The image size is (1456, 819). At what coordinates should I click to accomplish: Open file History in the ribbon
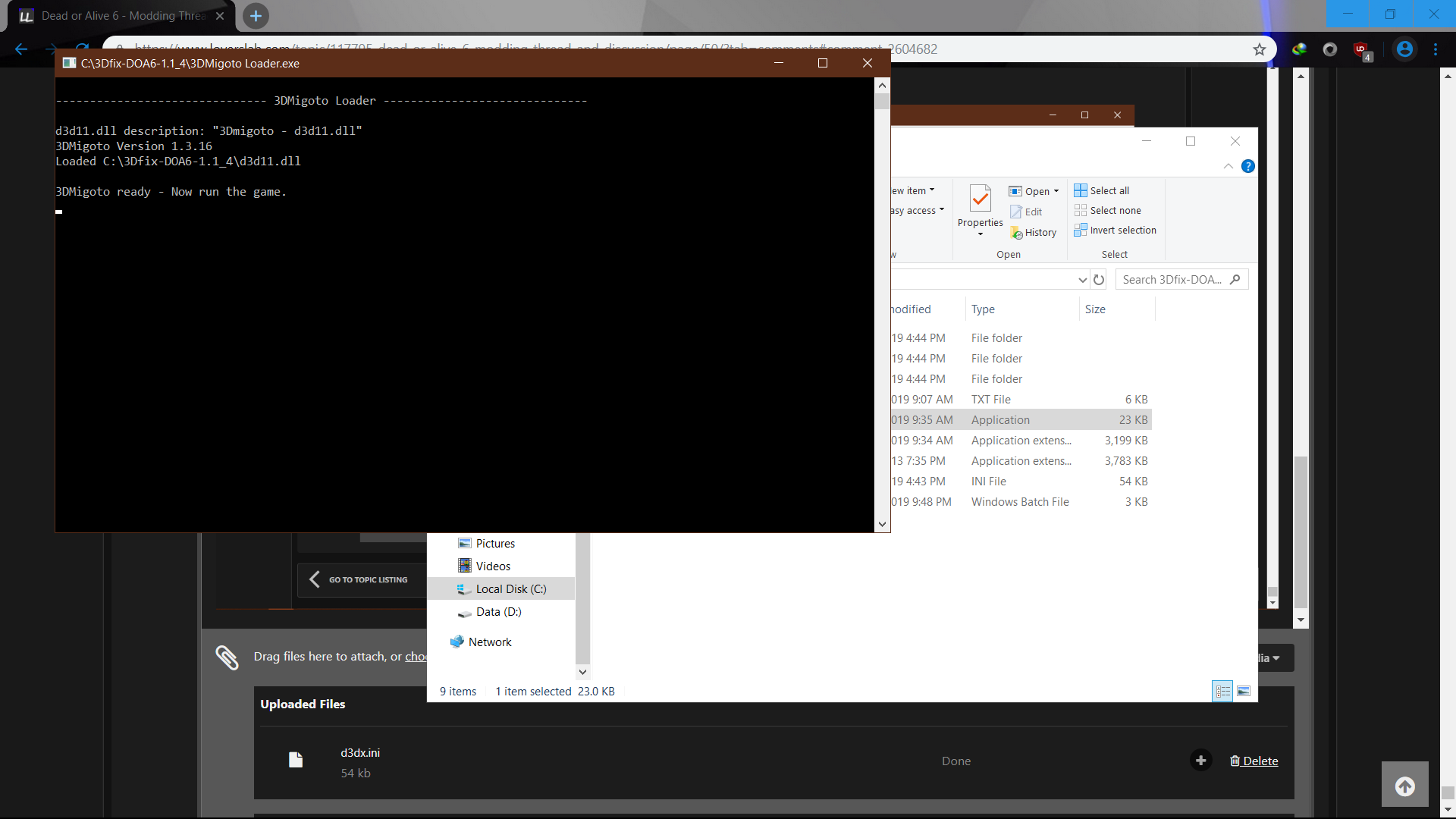[1033, 233]
